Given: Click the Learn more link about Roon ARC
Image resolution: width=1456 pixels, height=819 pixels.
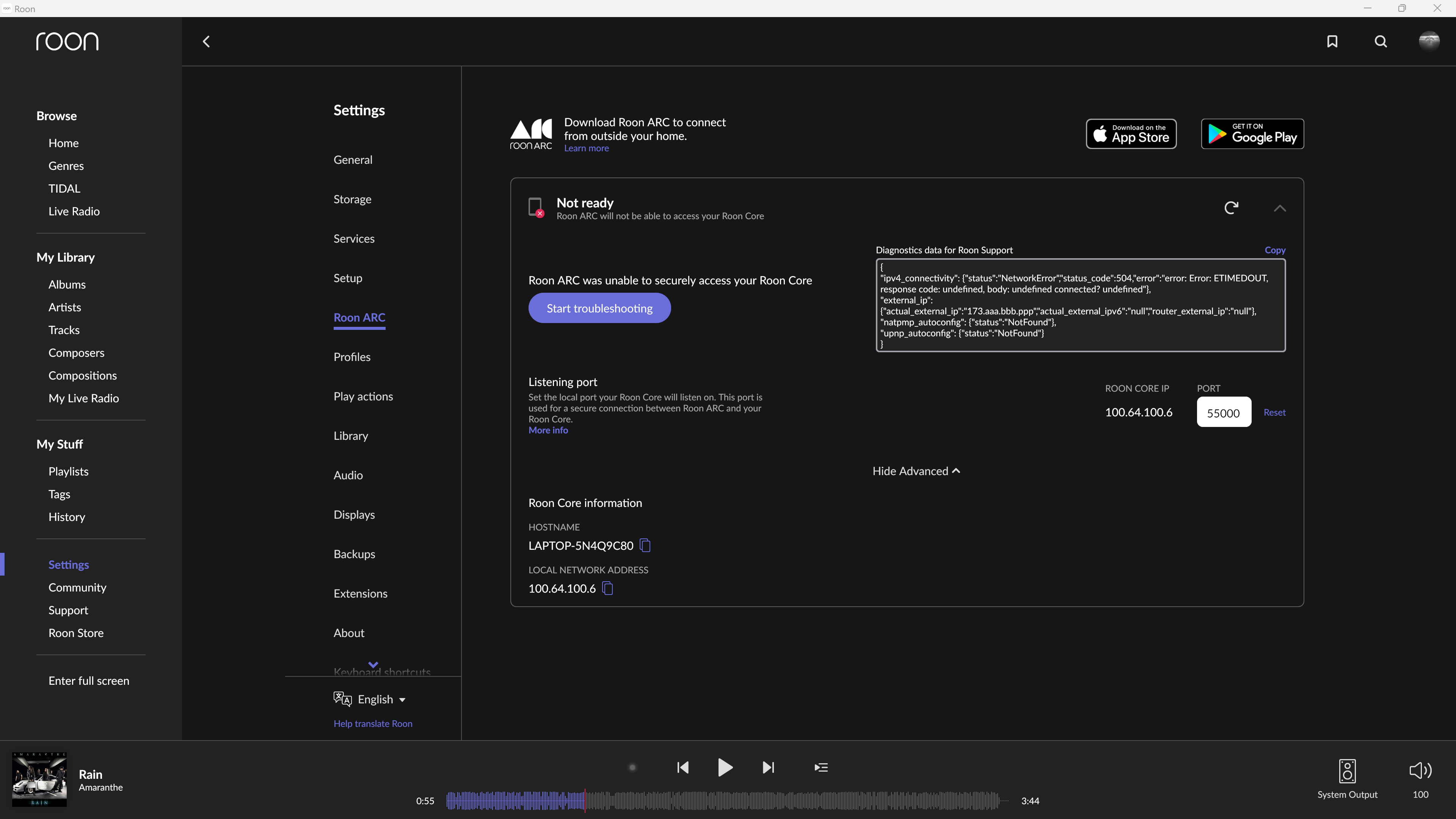Looking at the screenshot, I should 587,147.
